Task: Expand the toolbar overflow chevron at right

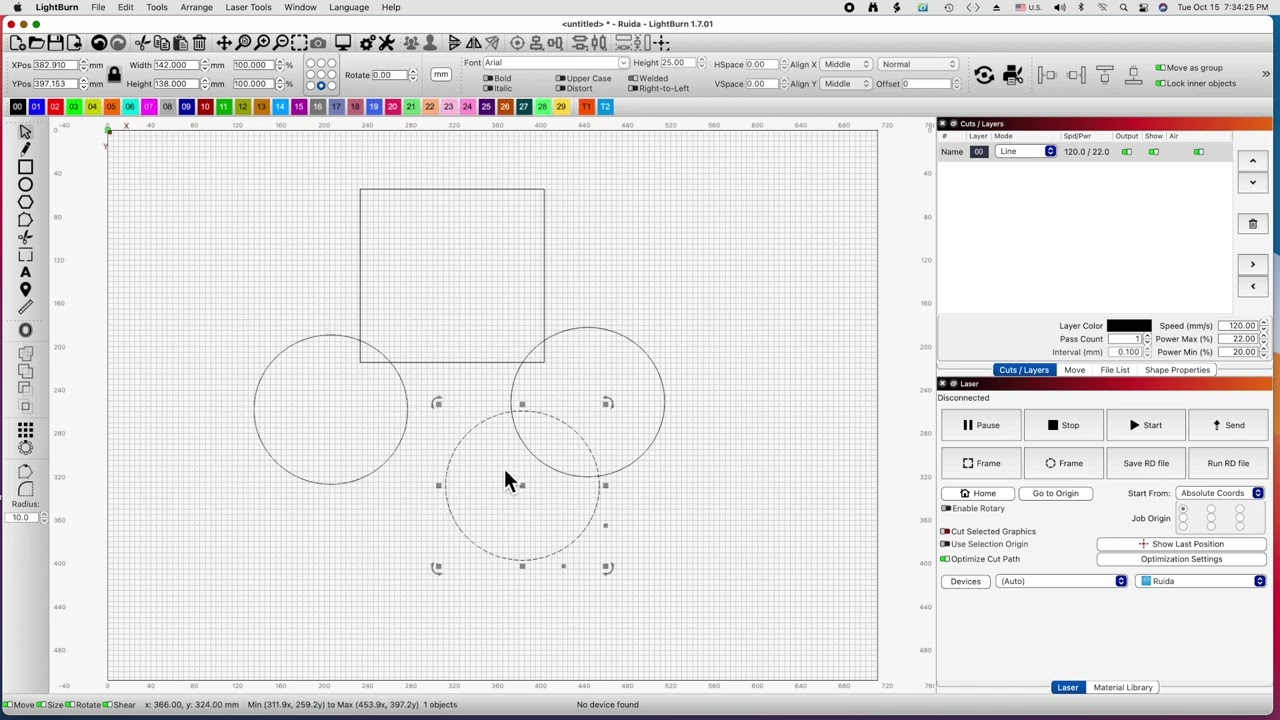Action: tap(1266, 74)
